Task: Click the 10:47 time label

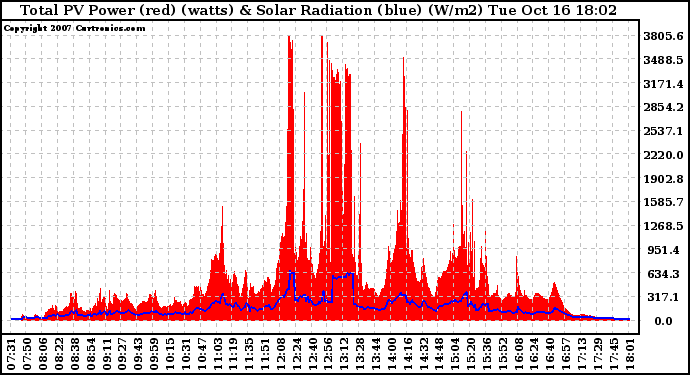Action: [x=201, y=354]
